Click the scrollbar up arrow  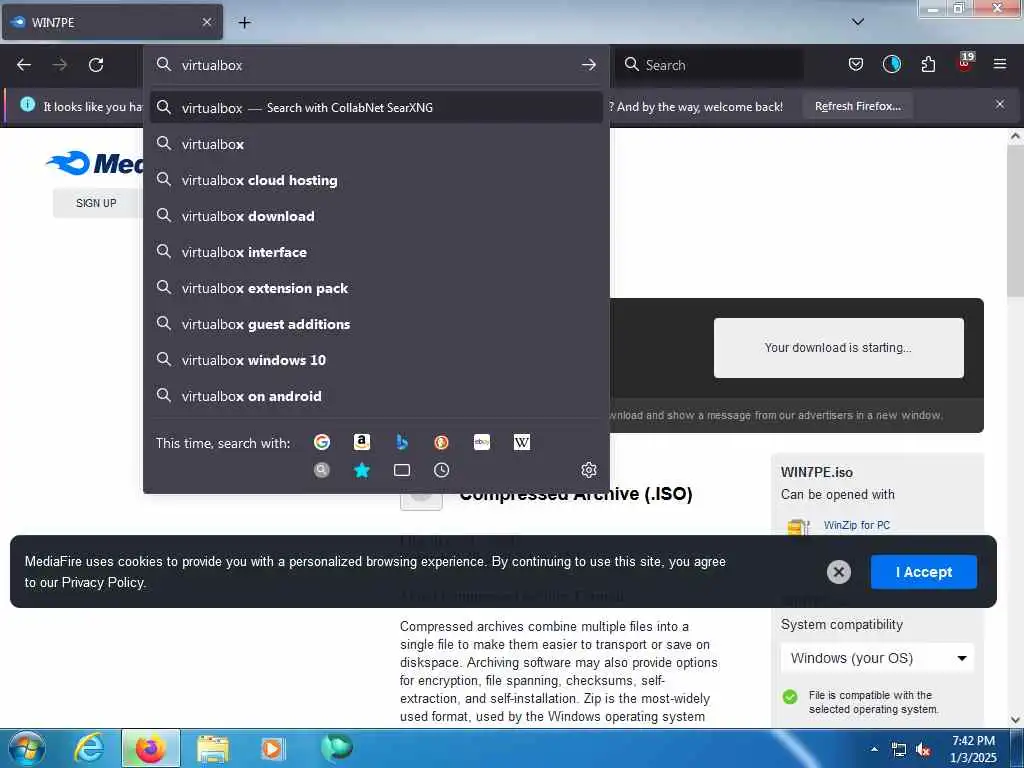tap(1015, 136)
